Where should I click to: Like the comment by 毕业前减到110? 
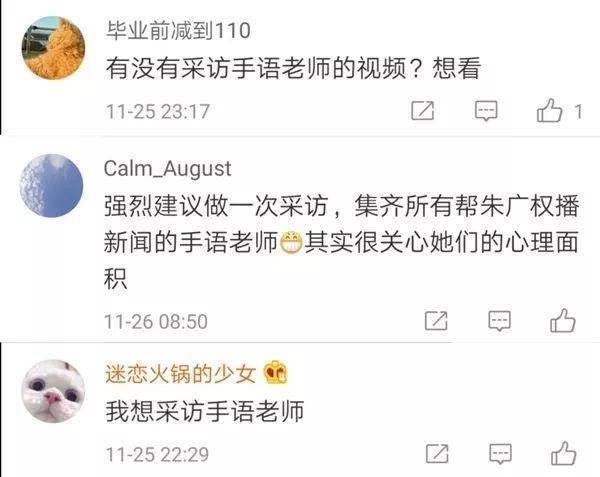[x=549, y=111]
